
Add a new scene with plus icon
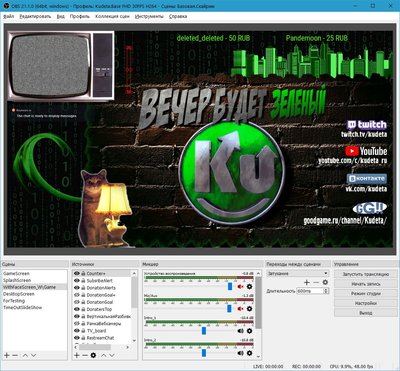pos(6,355)
